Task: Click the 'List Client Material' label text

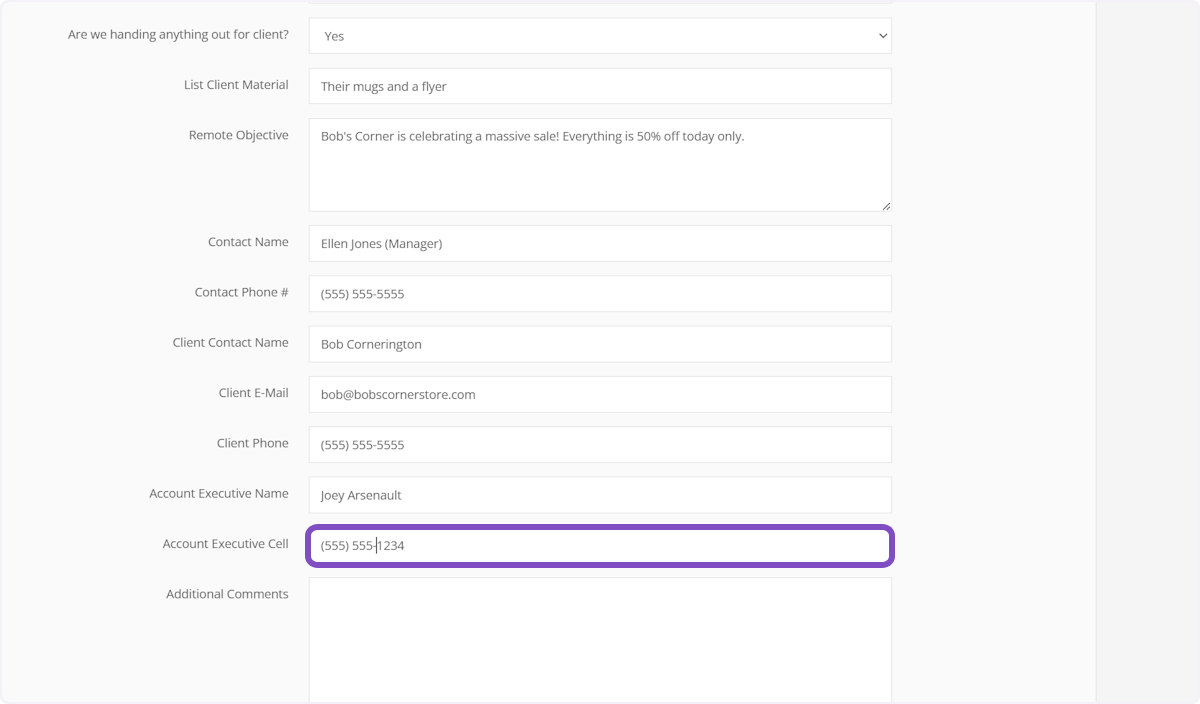Action: pyautogui.click(x=236, y=85)
